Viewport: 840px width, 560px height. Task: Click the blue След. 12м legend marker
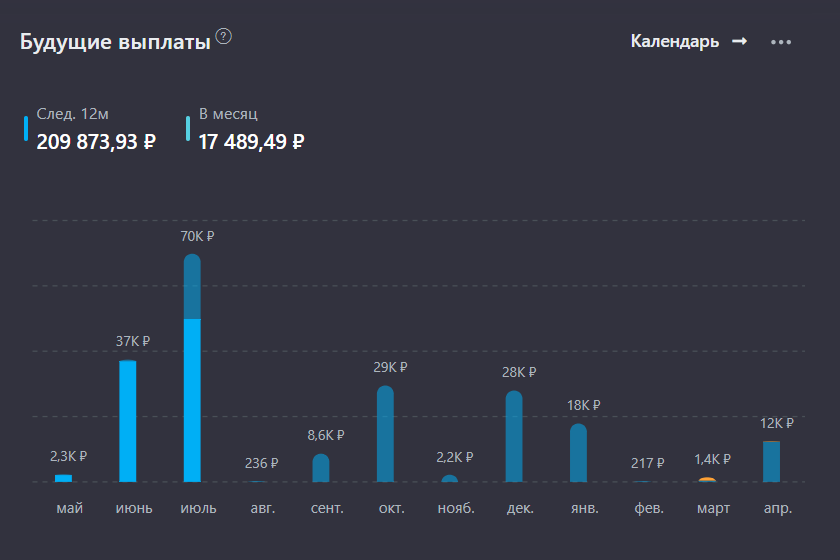tap(26, 129)
